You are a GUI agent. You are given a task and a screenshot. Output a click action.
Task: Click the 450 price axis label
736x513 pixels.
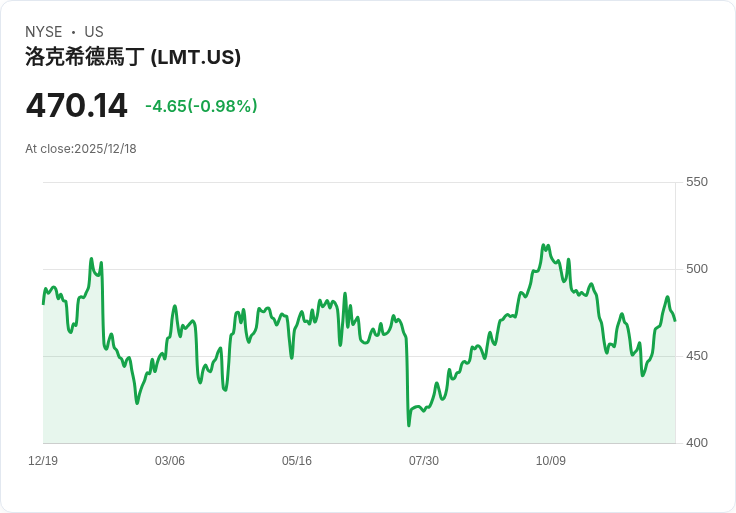pos(697,356)
